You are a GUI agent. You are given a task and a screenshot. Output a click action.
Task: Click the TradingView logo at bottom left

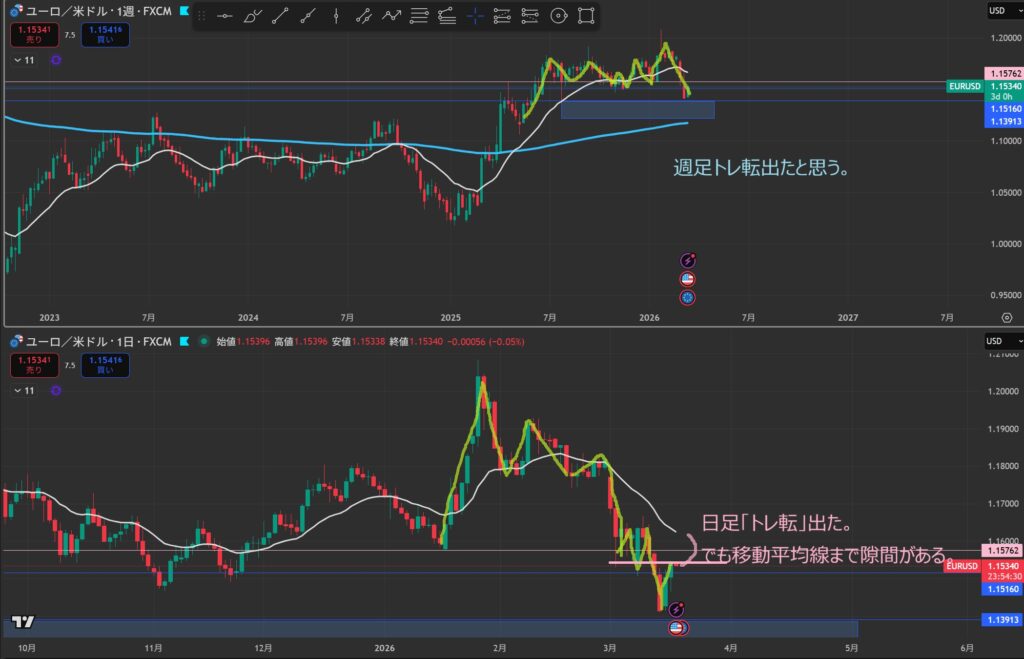(x=23, y=622)
